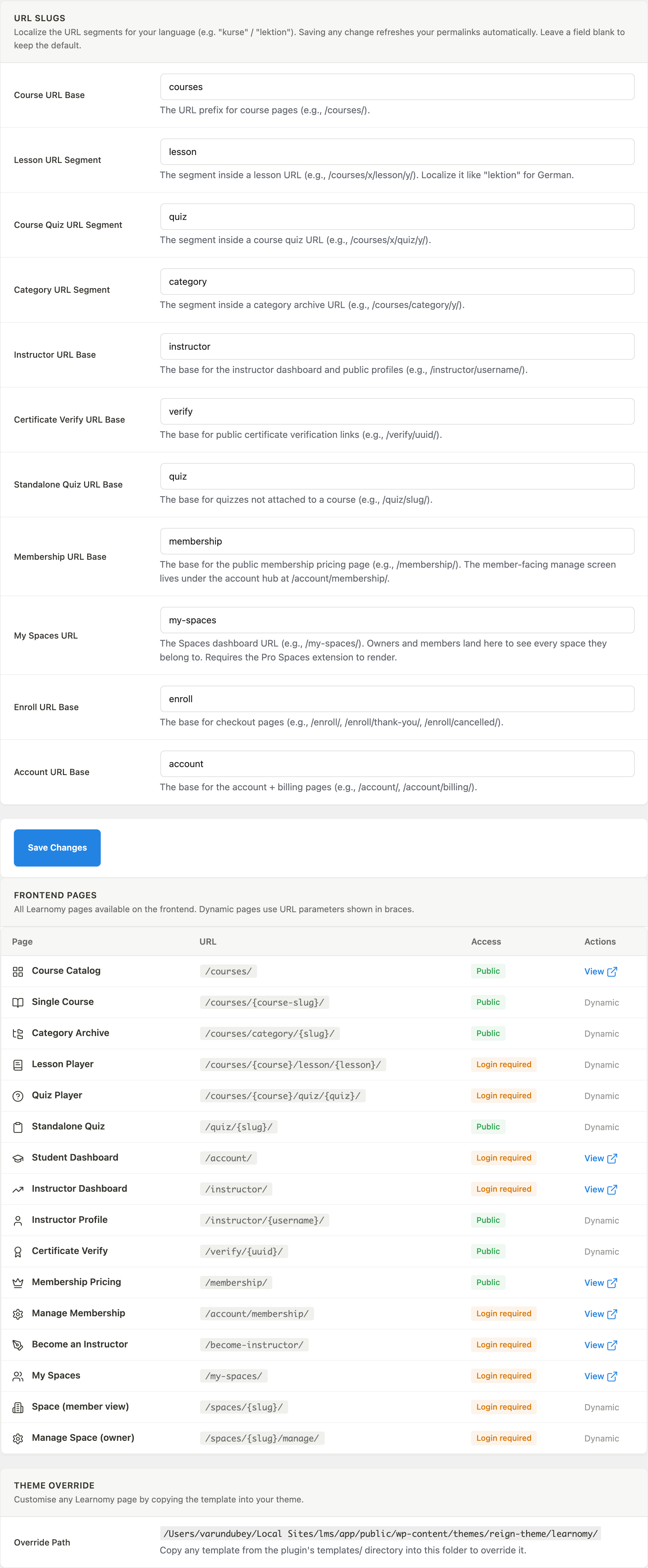648x1568 pixels.
Task: Click the theme Override Path value
Action: [381, 1534]
